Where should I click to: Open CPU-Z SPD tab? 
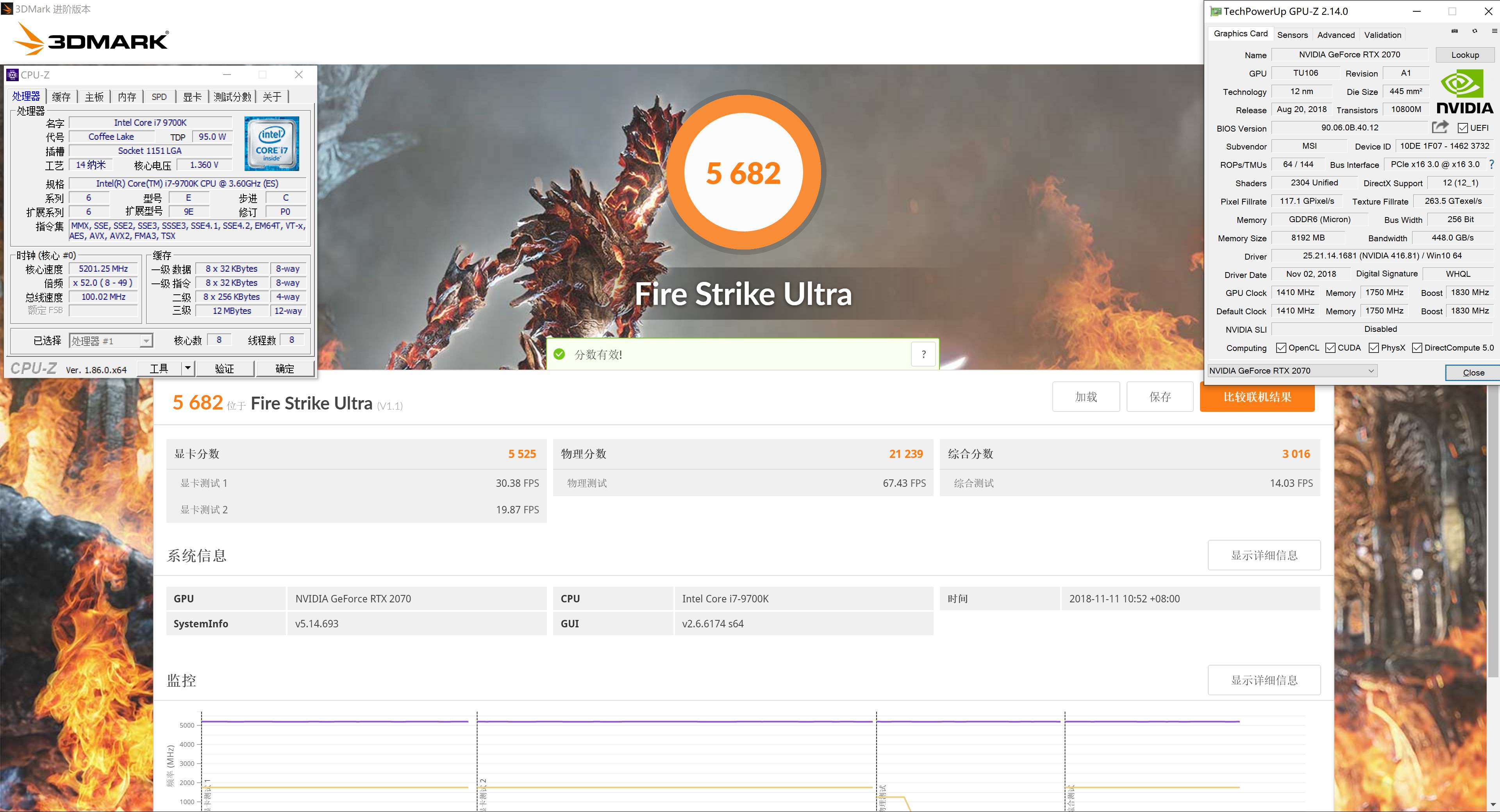pyautogui.click(x=159, y=97)
